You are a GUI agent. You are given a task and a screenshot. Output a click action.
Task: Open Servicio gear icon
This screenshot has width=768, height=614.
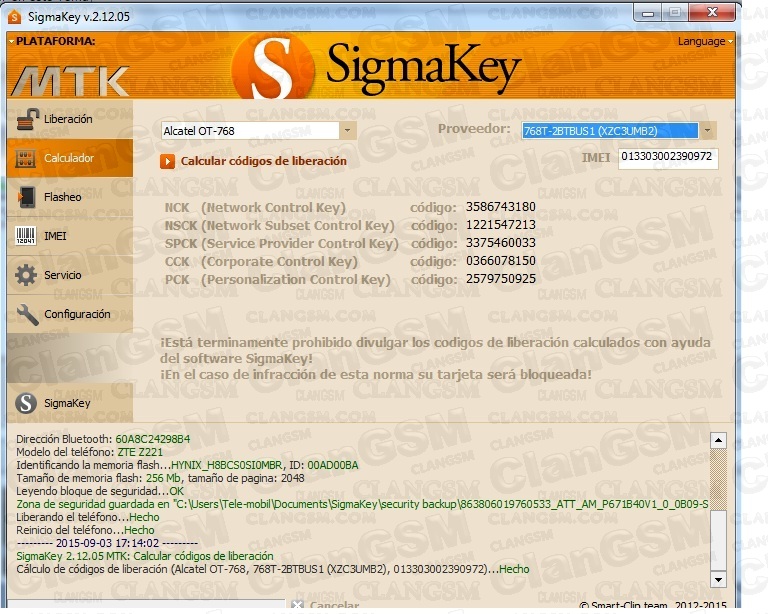click(27, 275)
